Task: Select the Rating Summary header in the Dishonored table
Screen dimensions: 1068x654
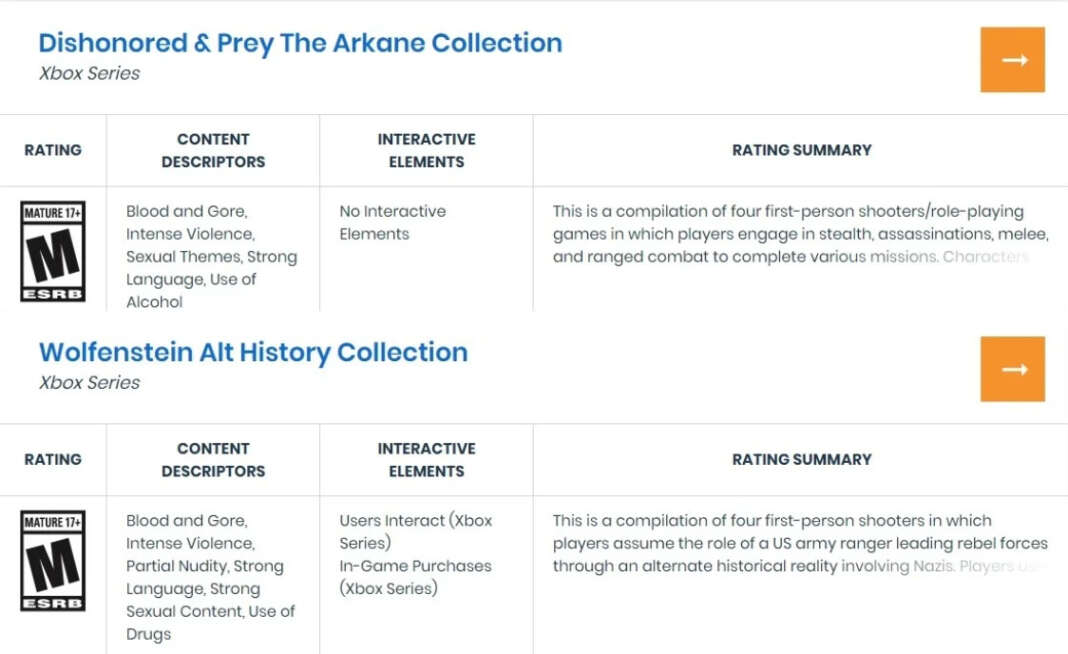Action: click(x=801, y=150)
